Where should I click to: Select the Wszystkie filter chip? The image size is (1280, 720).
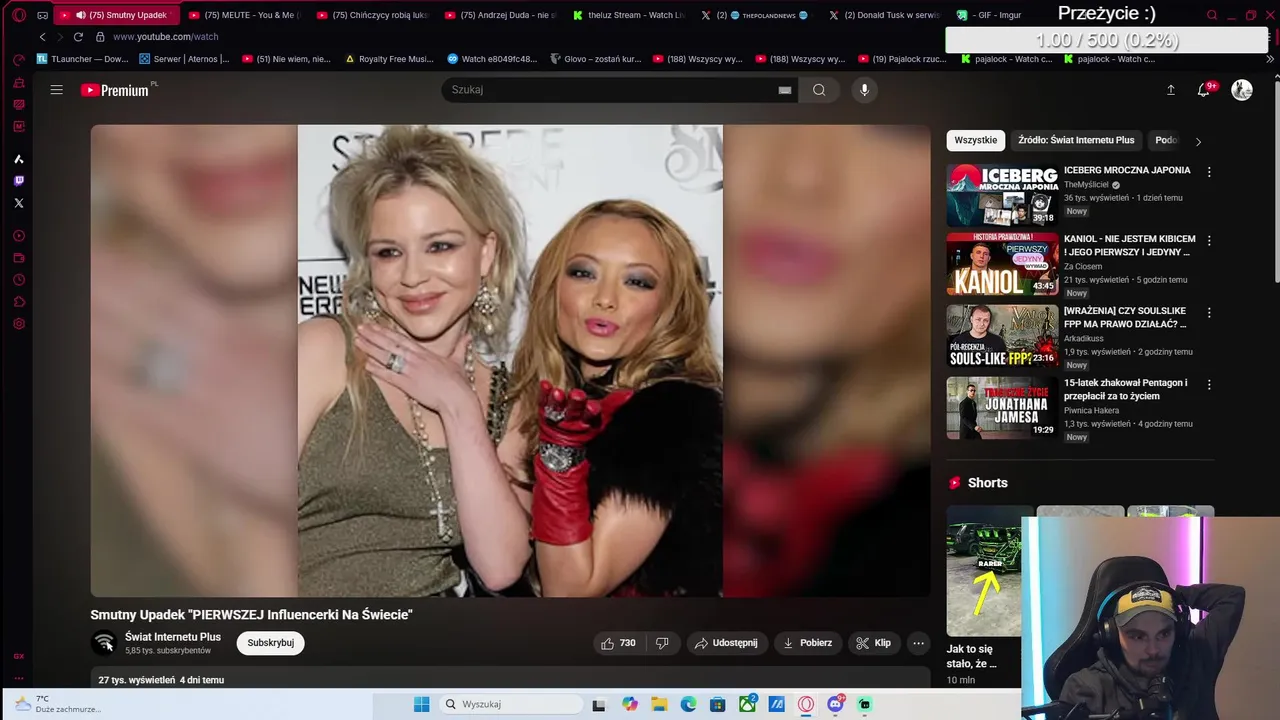coord(975,140)
